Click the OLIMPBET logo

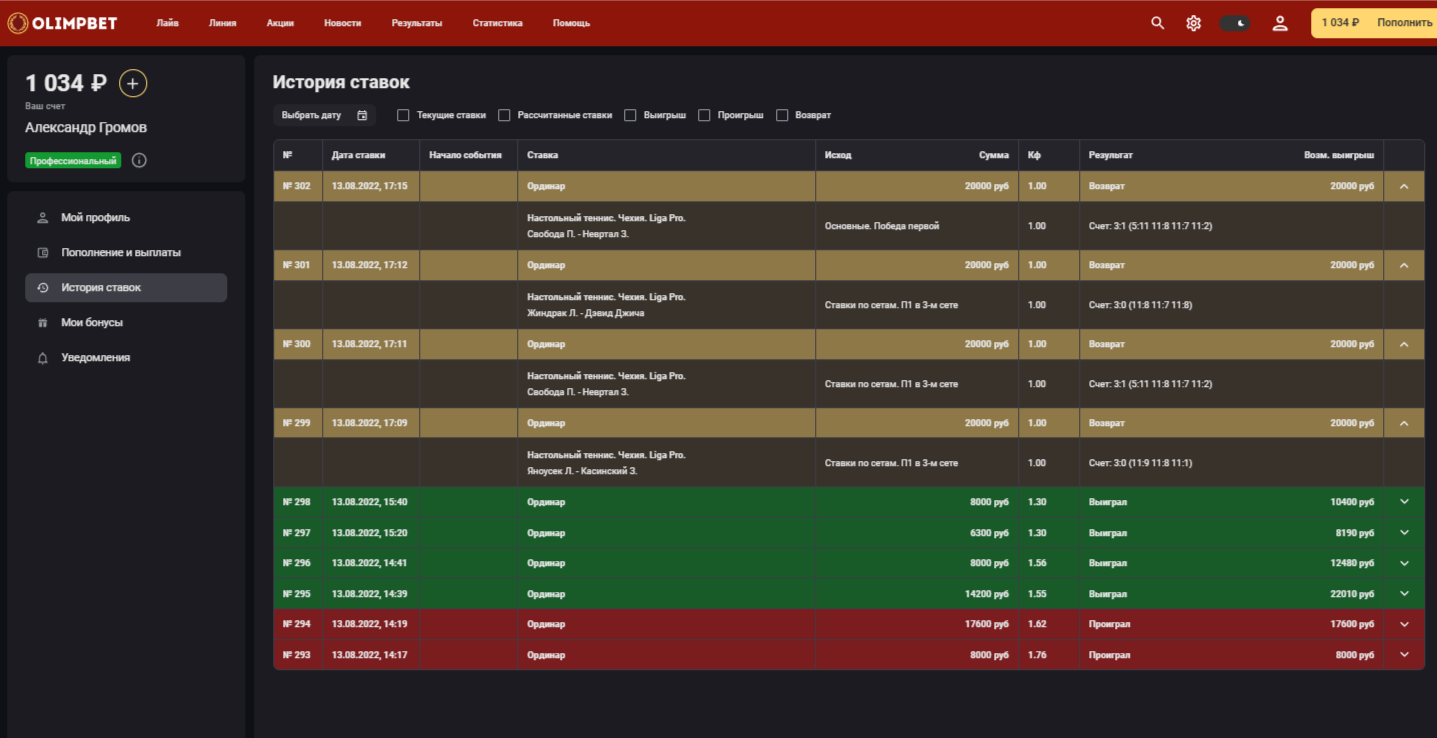click(x=62, y=22)
